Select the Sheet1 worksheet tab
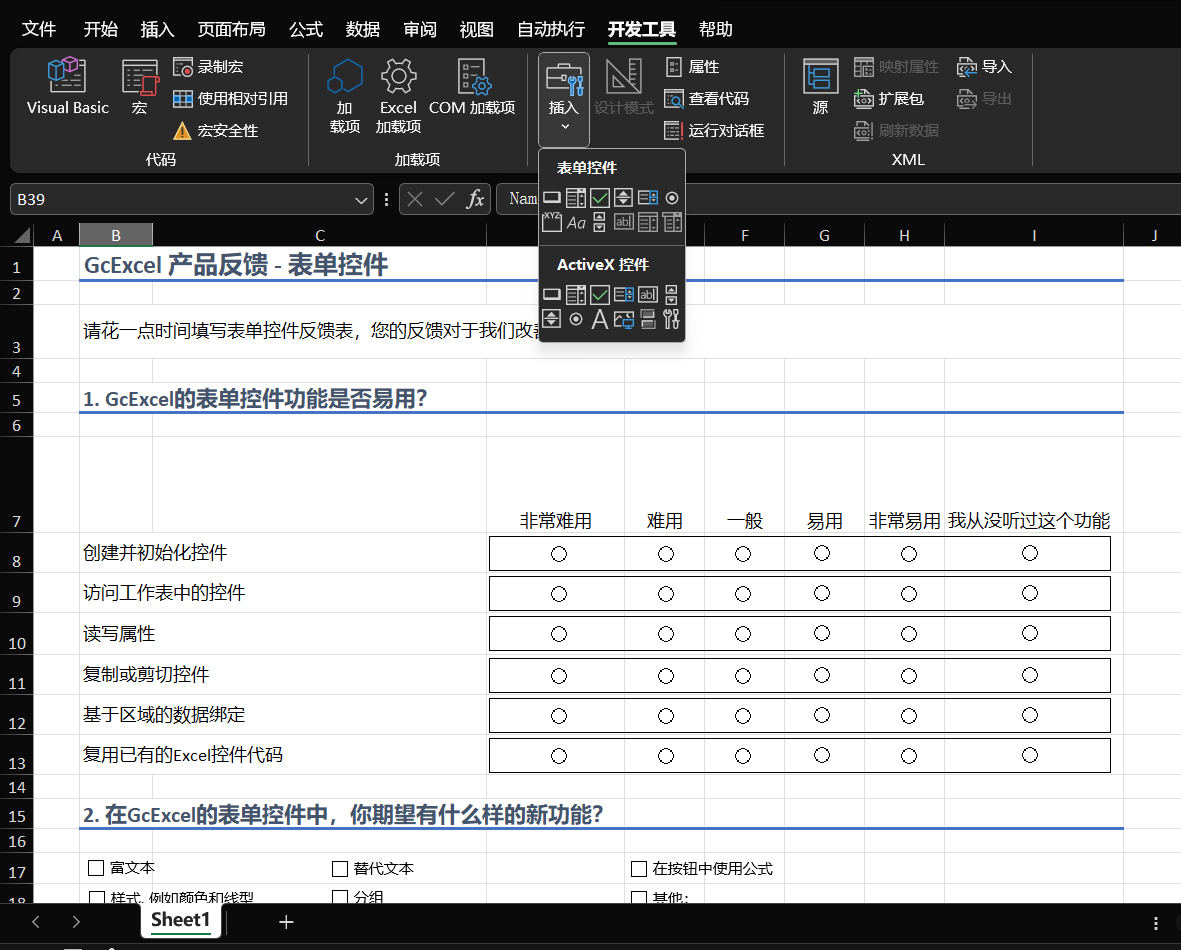The width and height of the screenshot is (1181, 950). [180, 920]
